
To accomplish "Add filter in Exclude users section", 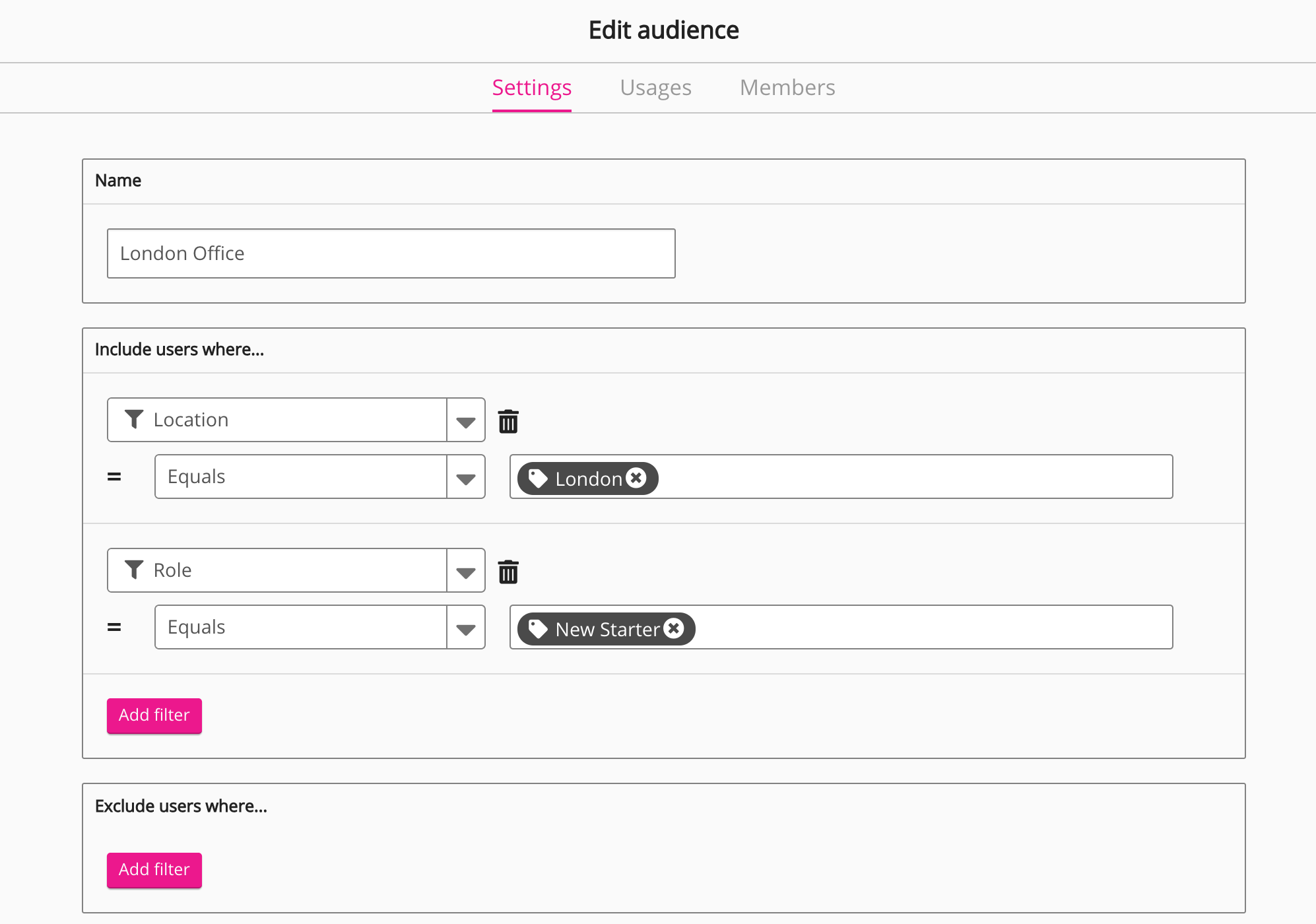I will (154, 870).
